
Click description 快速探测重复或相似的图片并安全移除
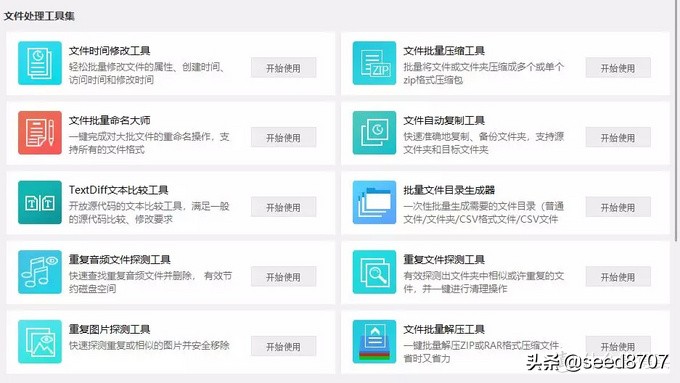click(149, 346)
